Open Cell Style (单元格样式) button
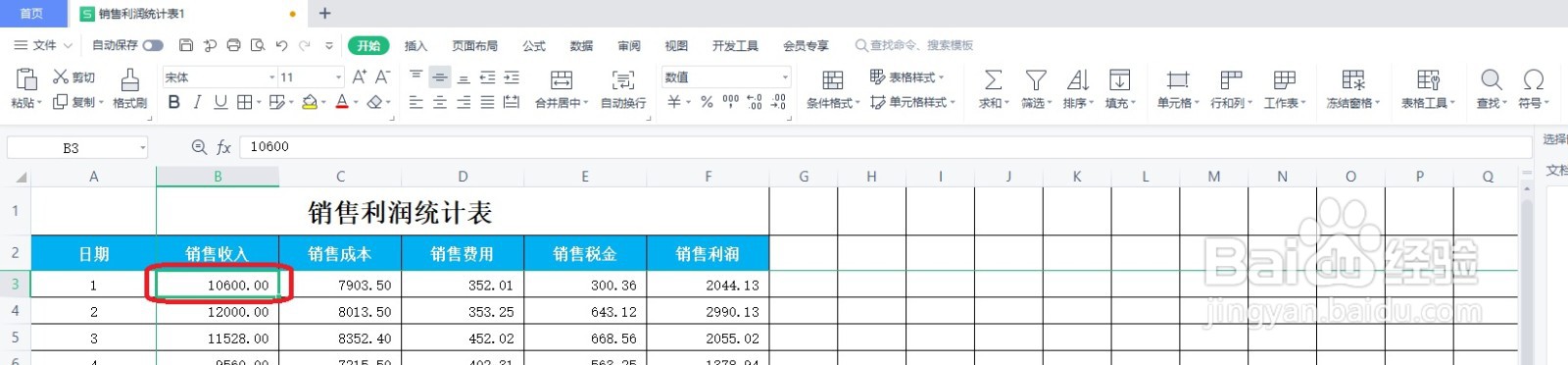1568x365 pixels. [913, 102]
